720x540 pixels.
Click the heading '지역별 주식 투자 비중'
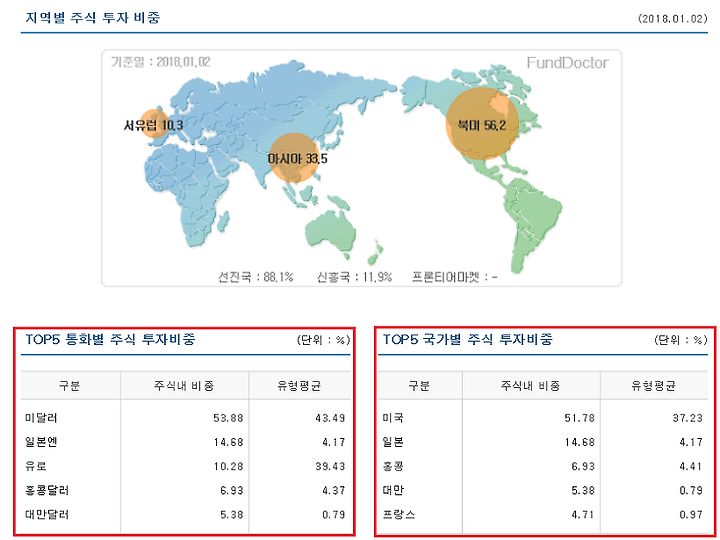tap(93, 18)
